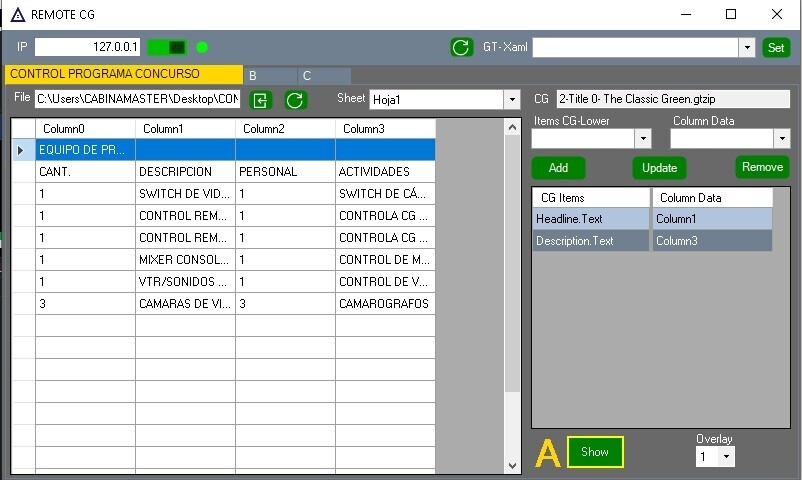Reload the spreadsheet with the green refresh icon
The height and width of the screenshot is (480, 802).
[x=295, y=99]
